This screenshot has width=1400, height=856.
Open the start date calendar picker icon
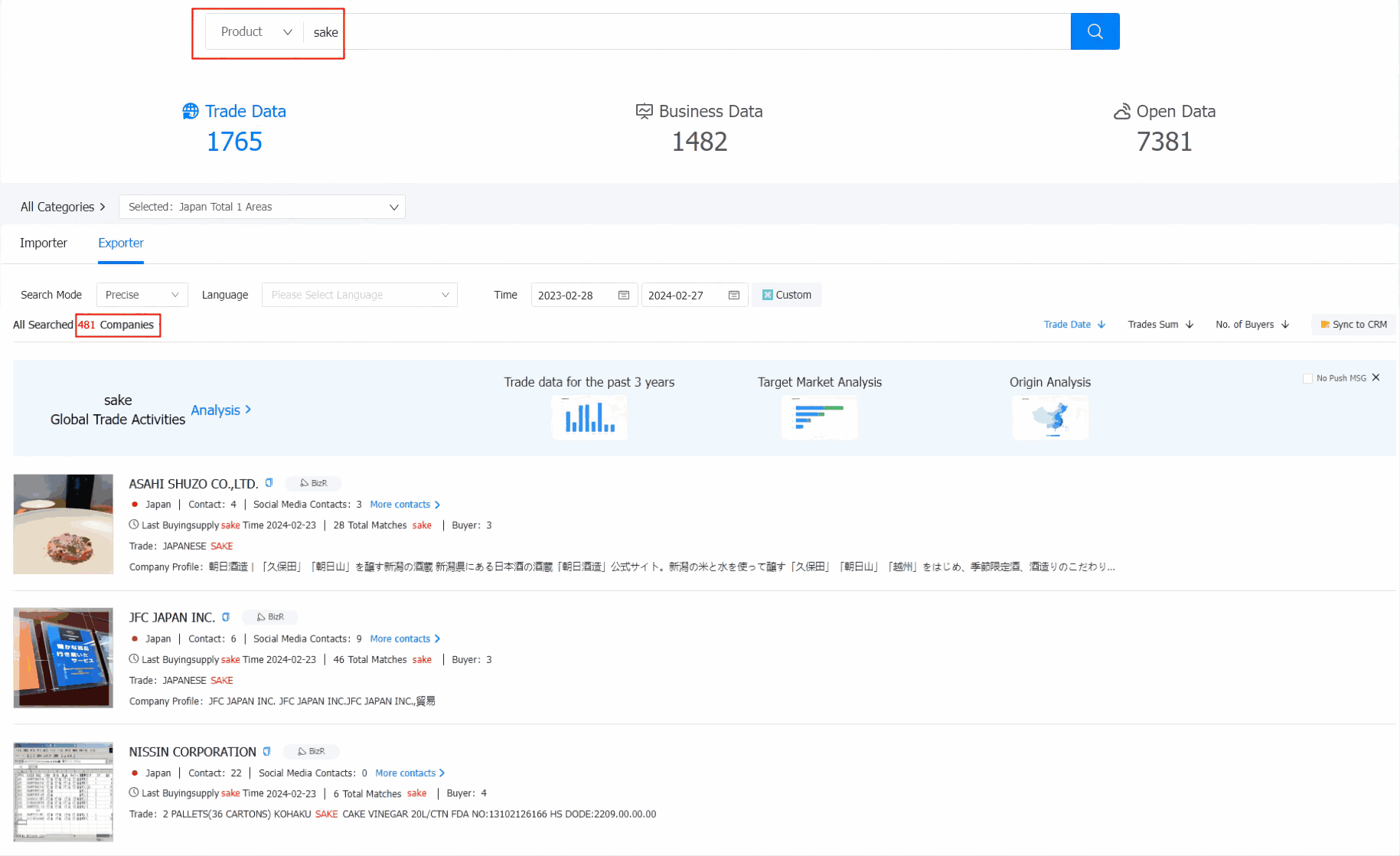[x=623, y=296]
